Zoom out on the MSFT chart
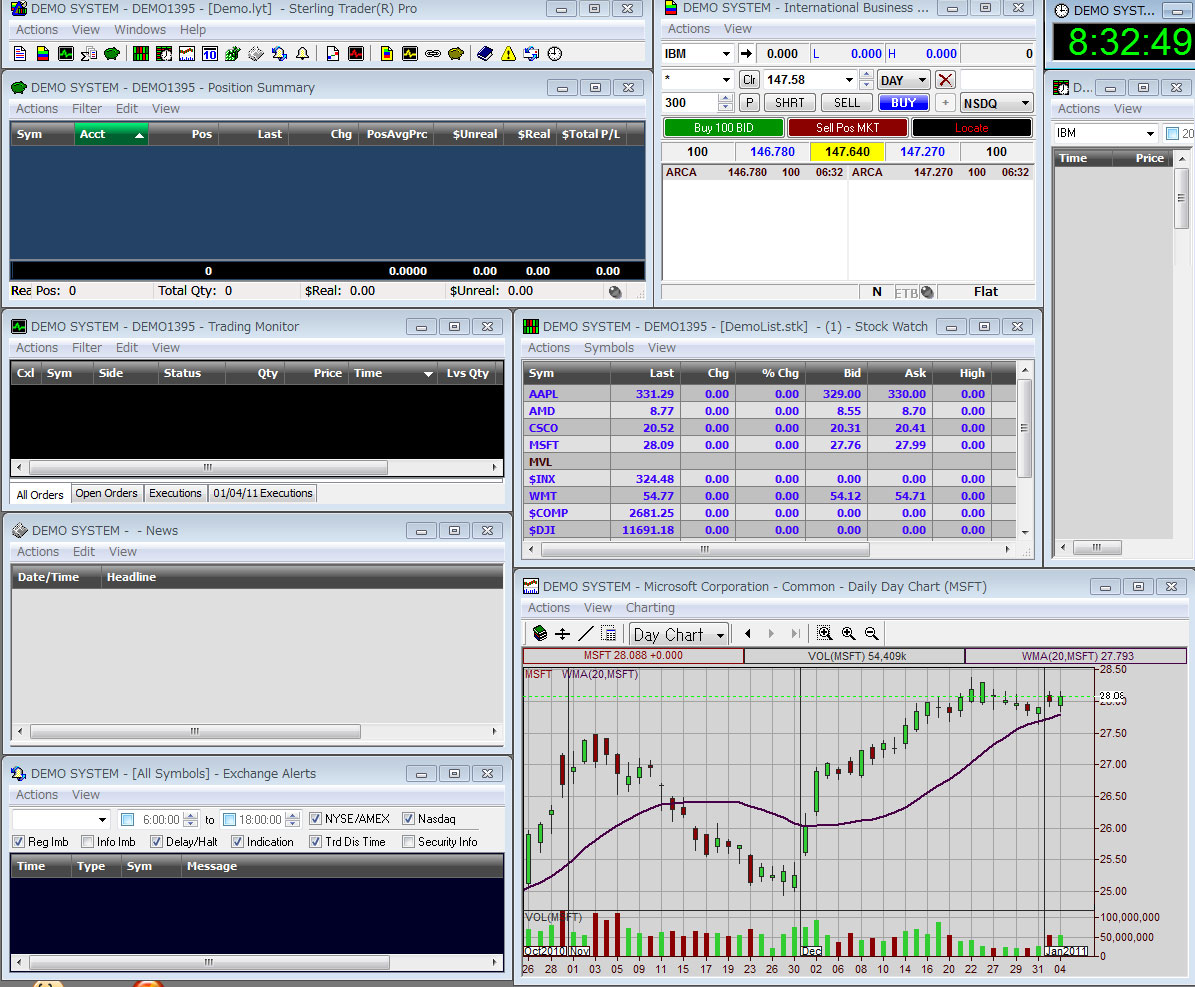 click(x=871, y=633)
